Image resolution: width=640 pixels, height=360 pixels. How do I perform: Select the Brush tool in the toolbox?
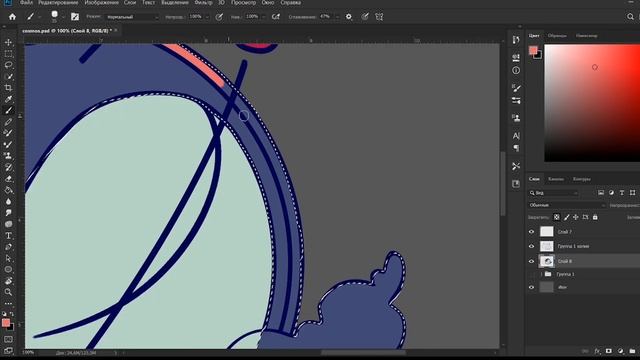(8, 111)
